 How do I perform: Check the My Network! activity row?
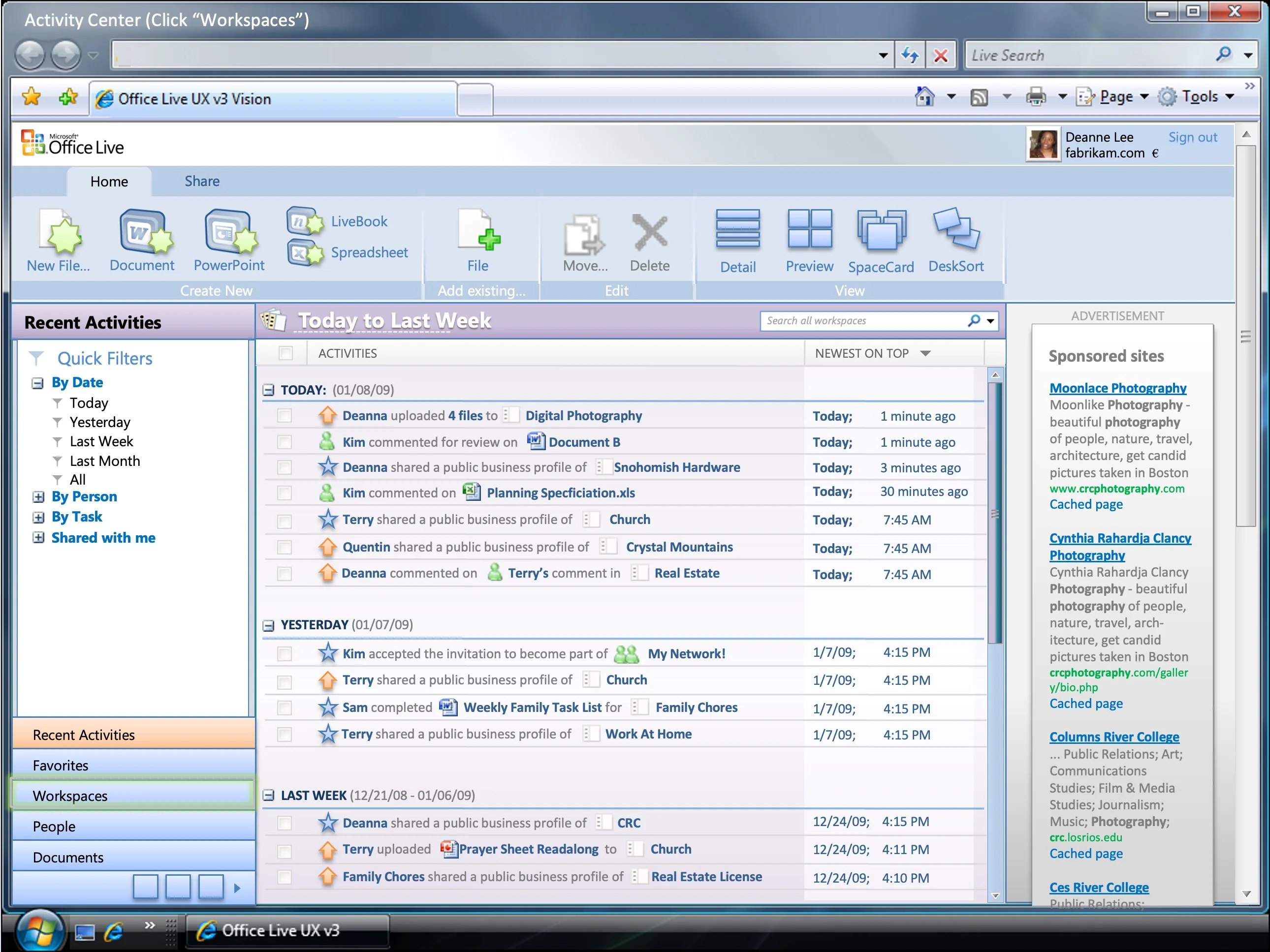pos(284,653)
